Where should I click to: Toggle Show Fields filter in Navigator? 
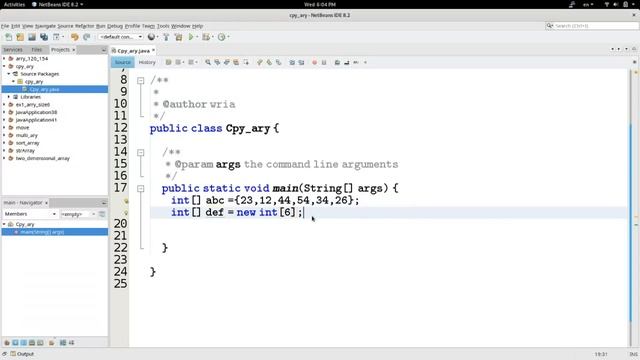(x=15, y=343)
